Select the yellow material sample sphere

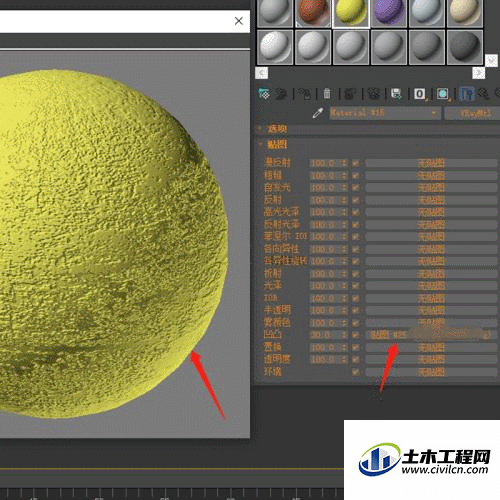pos(351,13)
